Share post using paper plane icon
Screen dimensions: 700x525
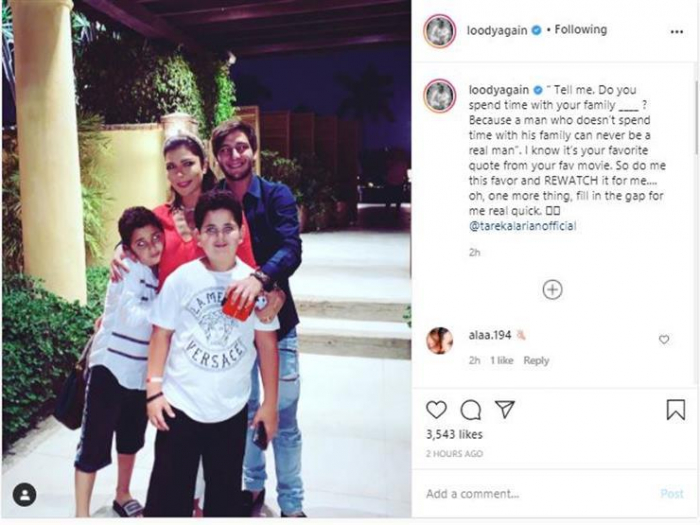(505, 409)
